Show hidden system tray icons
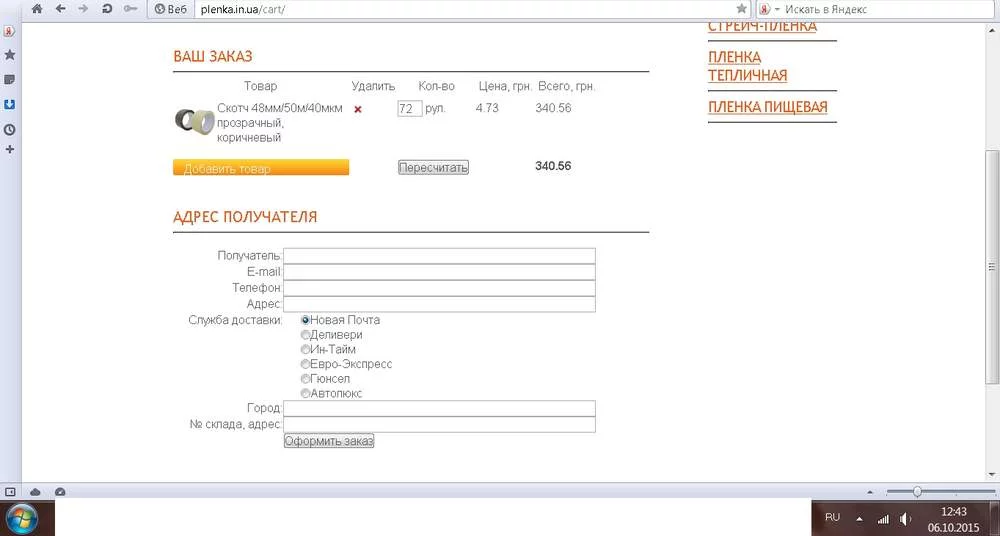The height and width of the screenshot is (536, 1000). [x=859, y=519]
